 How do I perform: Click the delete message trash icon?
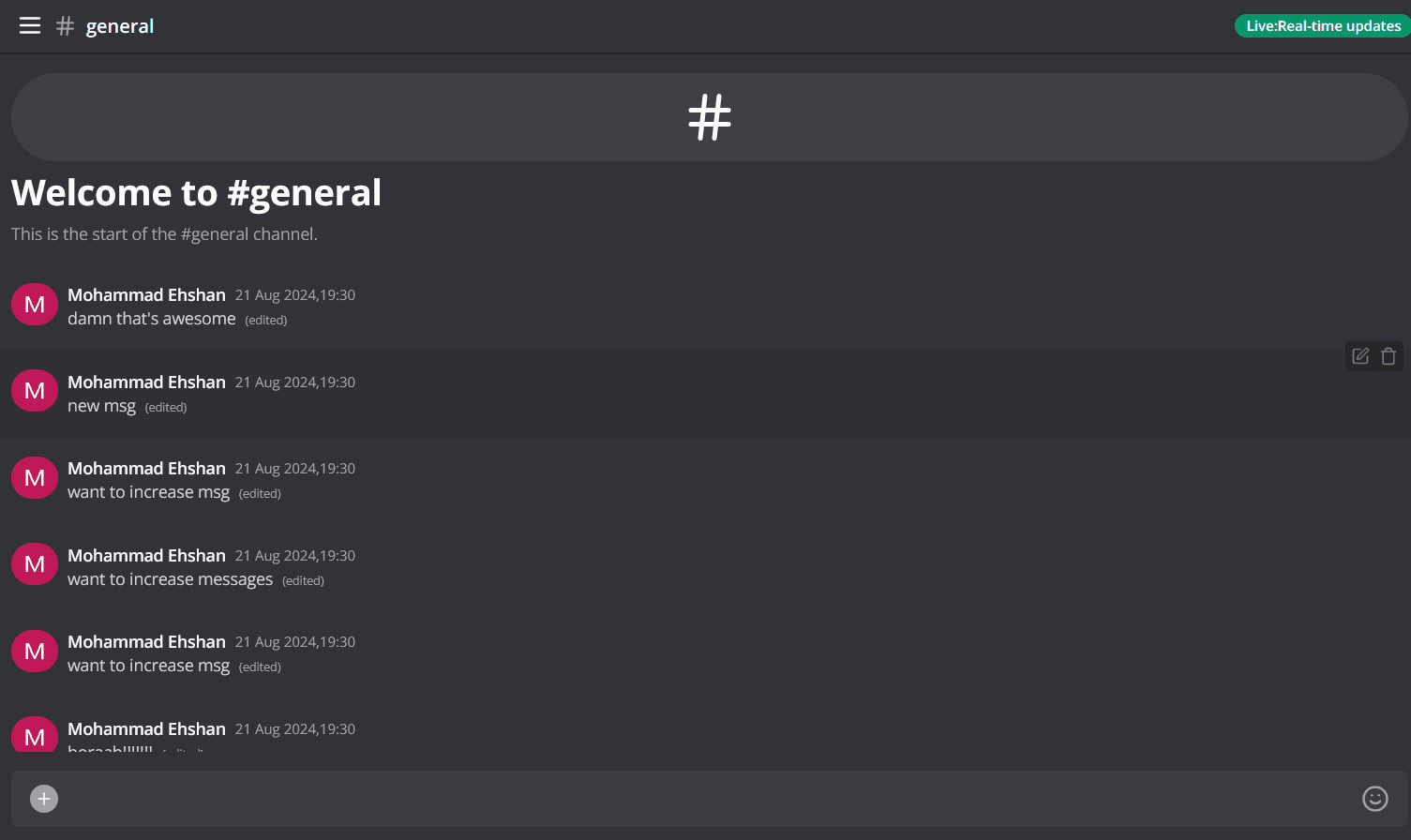pyautogui.click(x=1388, y=356)
